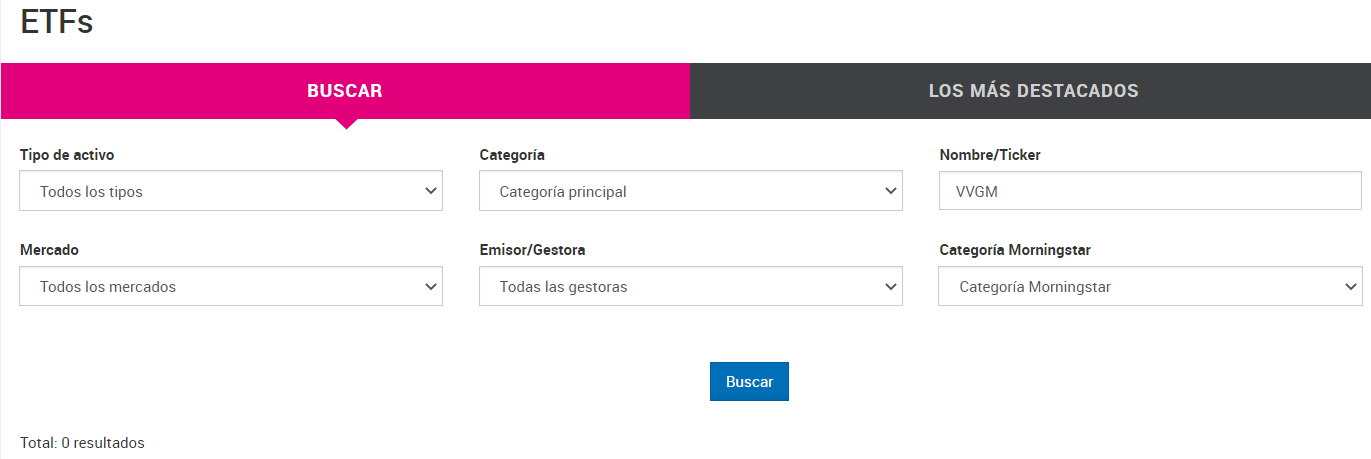Image resolution: width=1371 pixels, height=459 pixels.
Task: Click the Total: 0 resultados text
Action: click(82, 442)
